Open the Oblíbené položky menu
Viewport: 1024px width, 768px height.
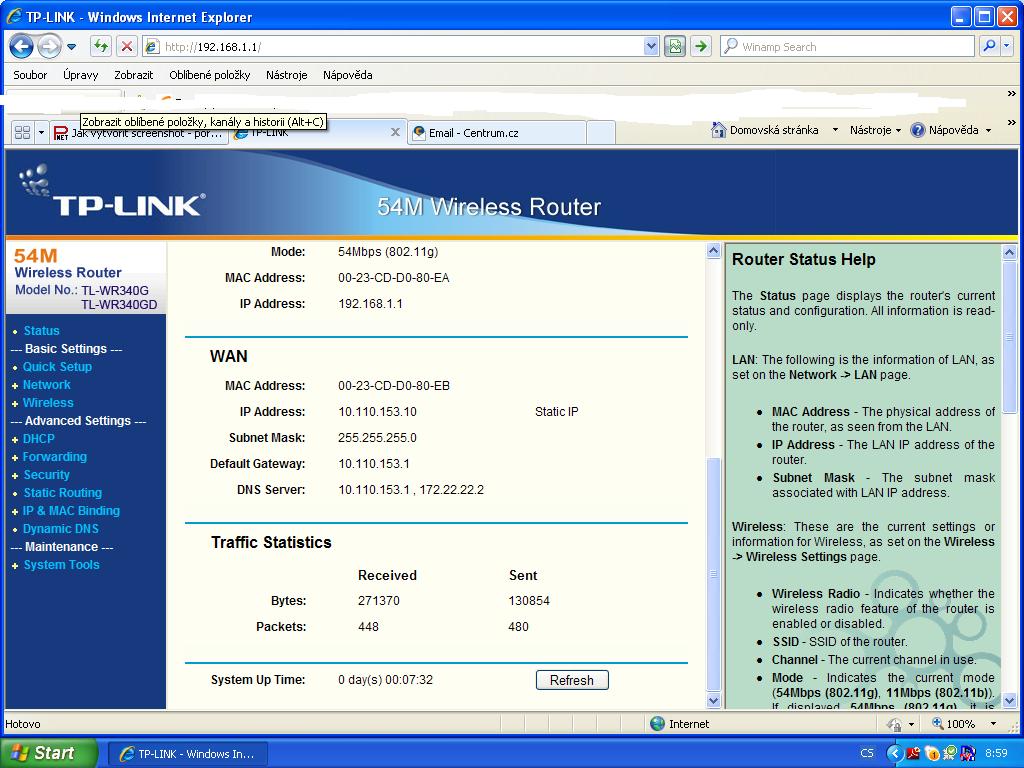210,74
